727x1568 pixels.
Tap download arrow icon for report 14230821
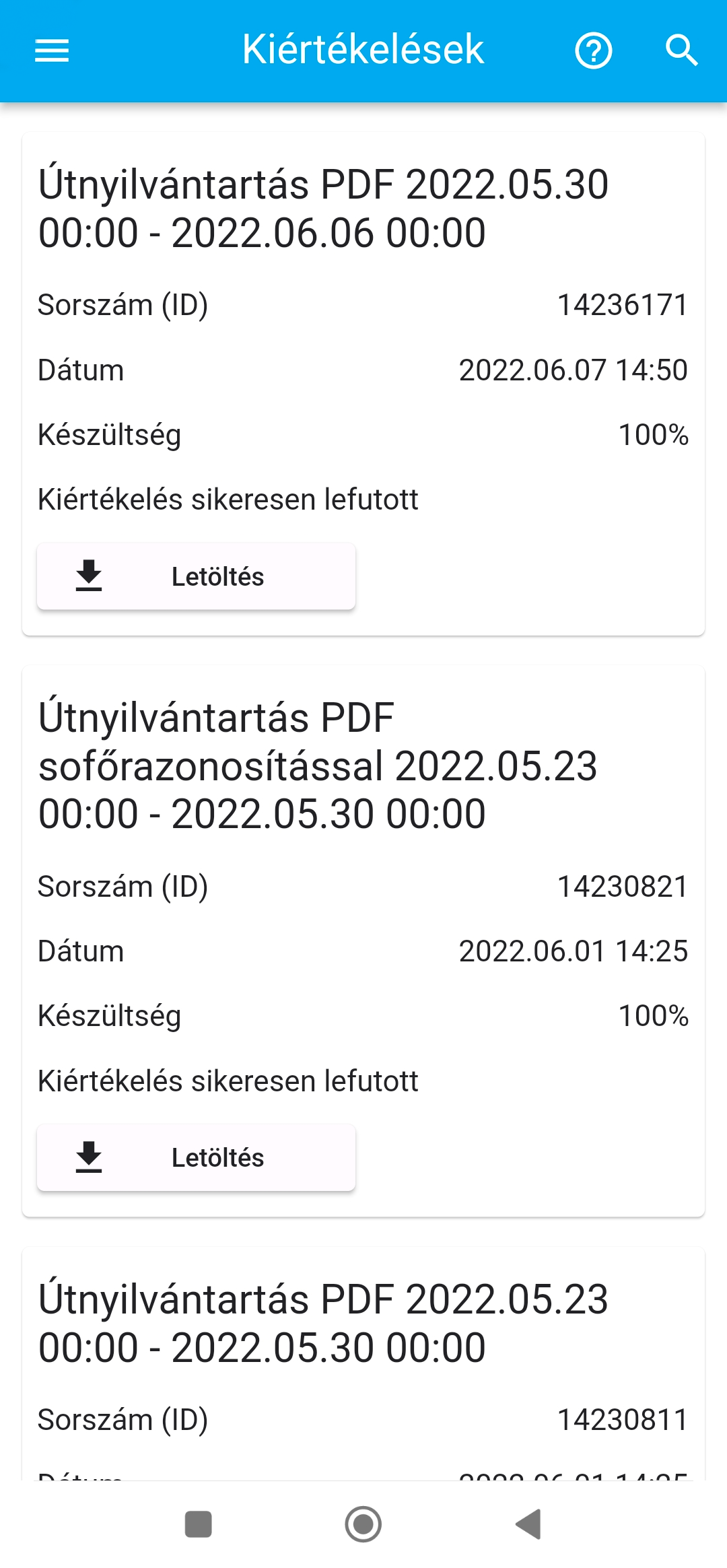(89, 1157)
